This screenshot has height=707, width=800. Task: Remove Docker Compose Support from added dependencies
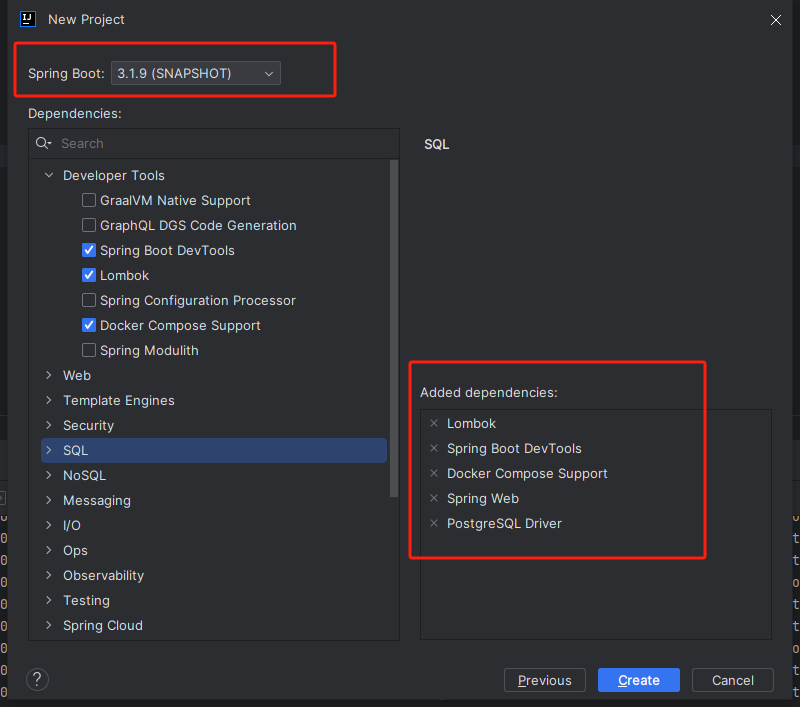(x=434, y=473)
